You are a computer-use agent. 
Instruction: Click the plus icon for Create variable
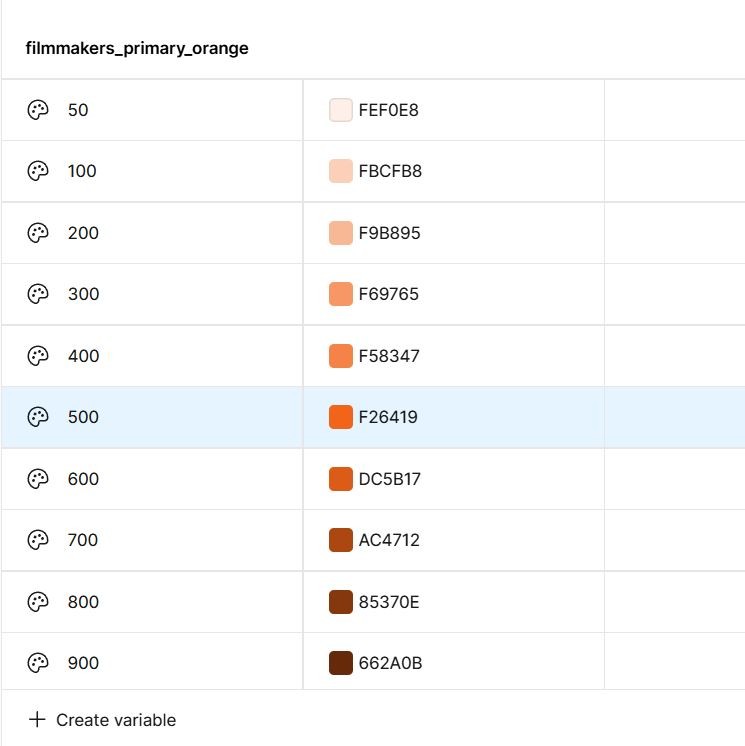click(x=37, y=719)
